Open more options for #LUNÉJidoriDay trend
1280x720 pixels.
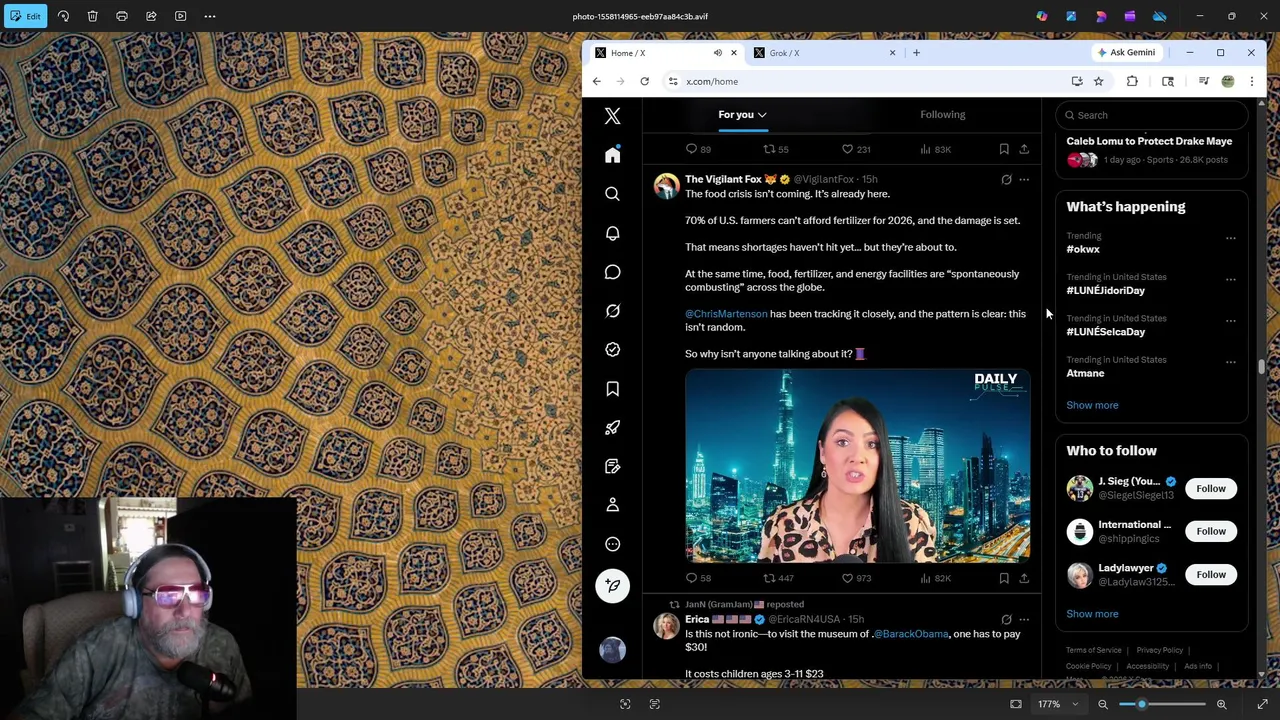(x=1231, y=279)
